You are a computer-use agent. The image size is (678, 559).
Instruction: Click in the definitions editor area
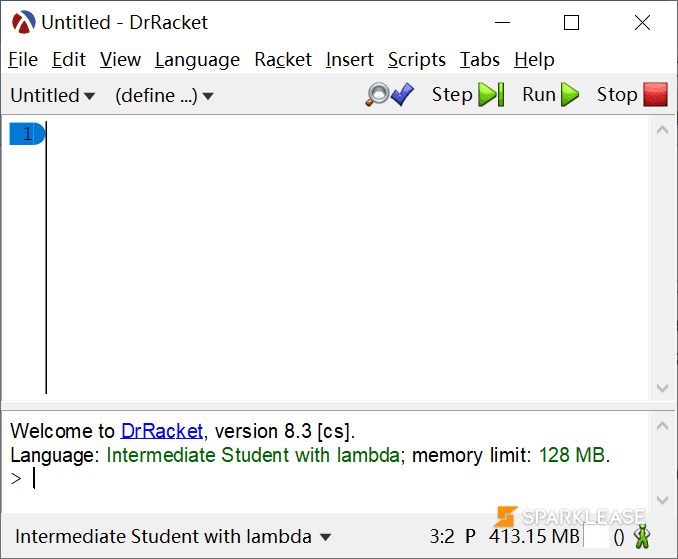tap(347, 258)
